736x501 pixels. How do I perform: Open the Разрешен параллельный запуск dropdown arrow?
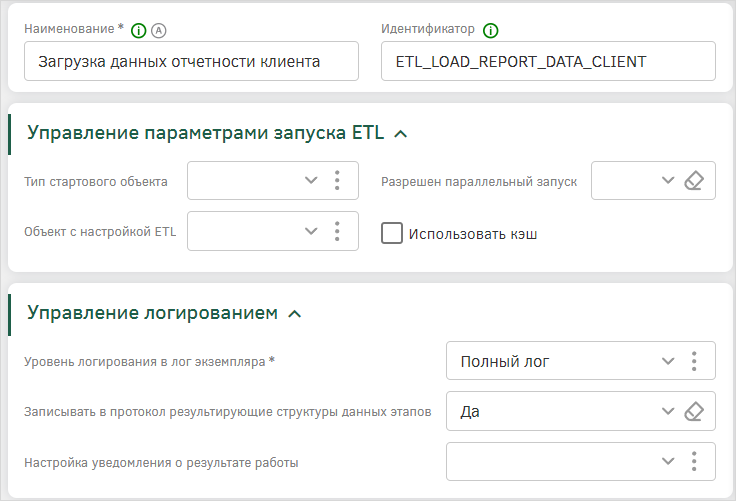[667, 180]
